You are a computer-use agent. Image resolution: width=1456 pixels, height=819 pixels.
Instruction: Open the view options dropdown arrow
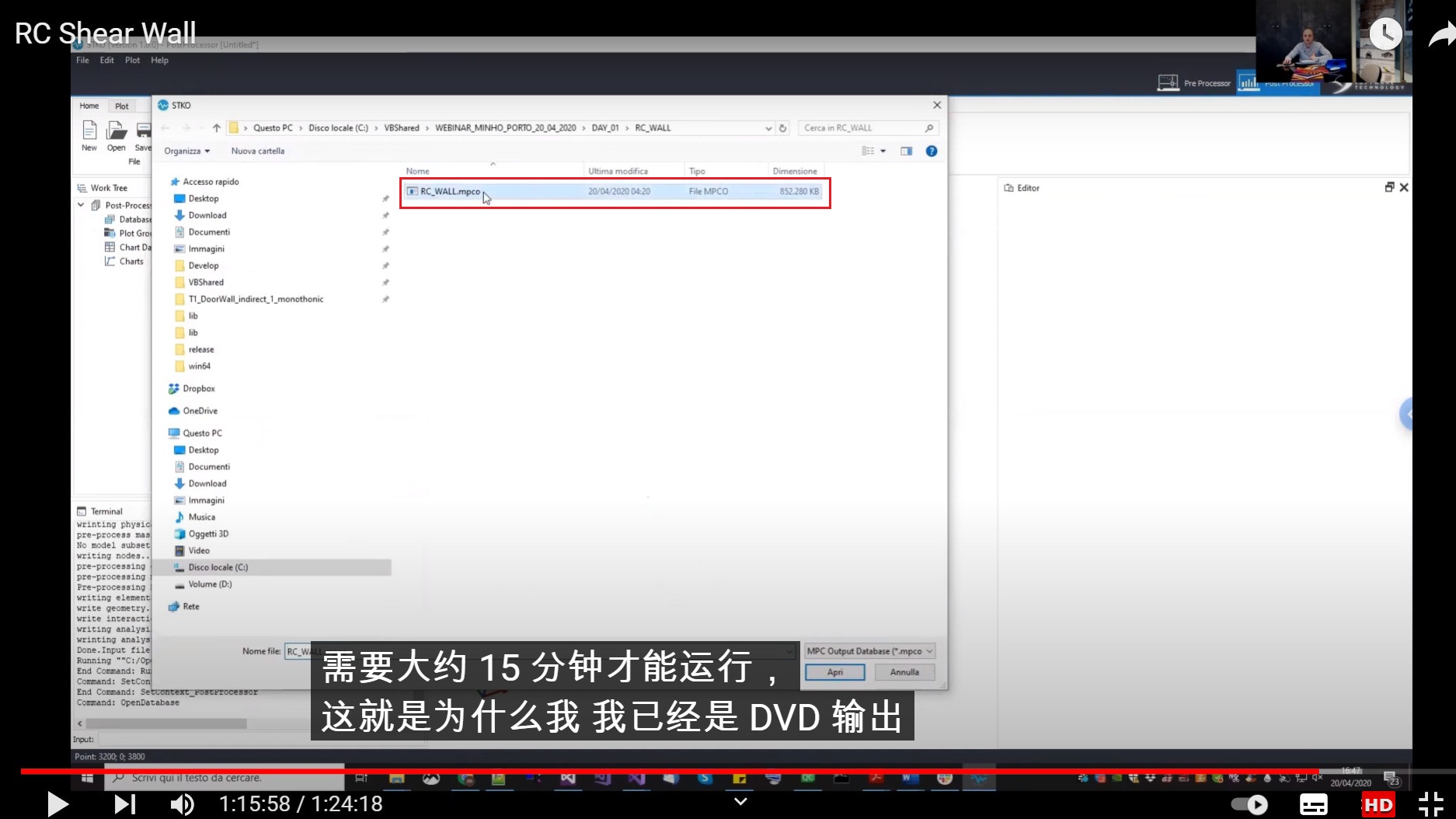coord(883,152)
